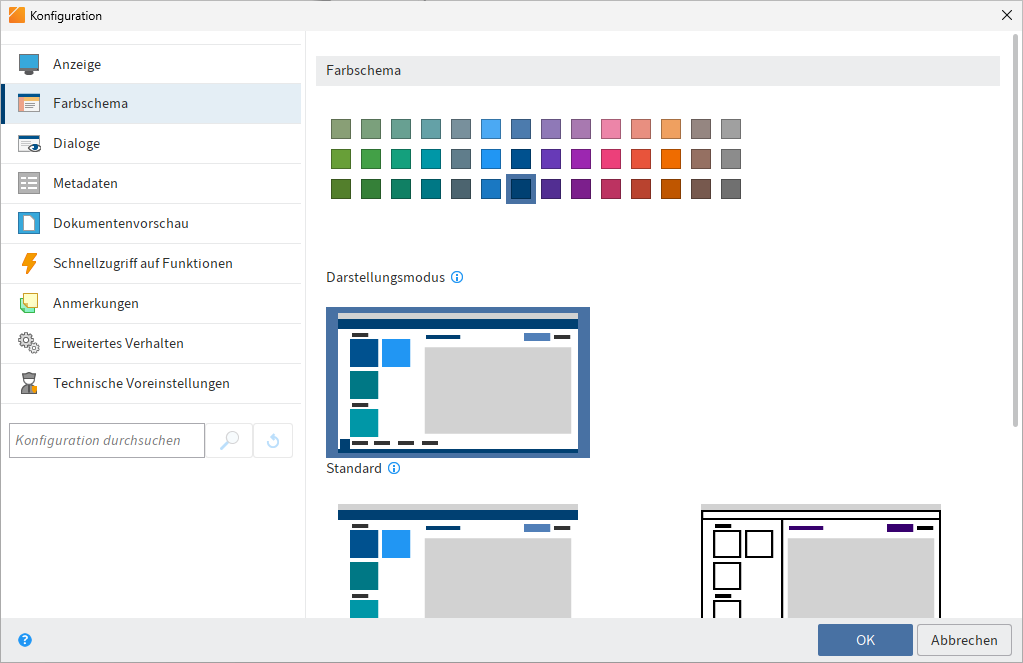
Task: Click the Erweitertes Verhalten gears icon
Action: click(29, 343)
